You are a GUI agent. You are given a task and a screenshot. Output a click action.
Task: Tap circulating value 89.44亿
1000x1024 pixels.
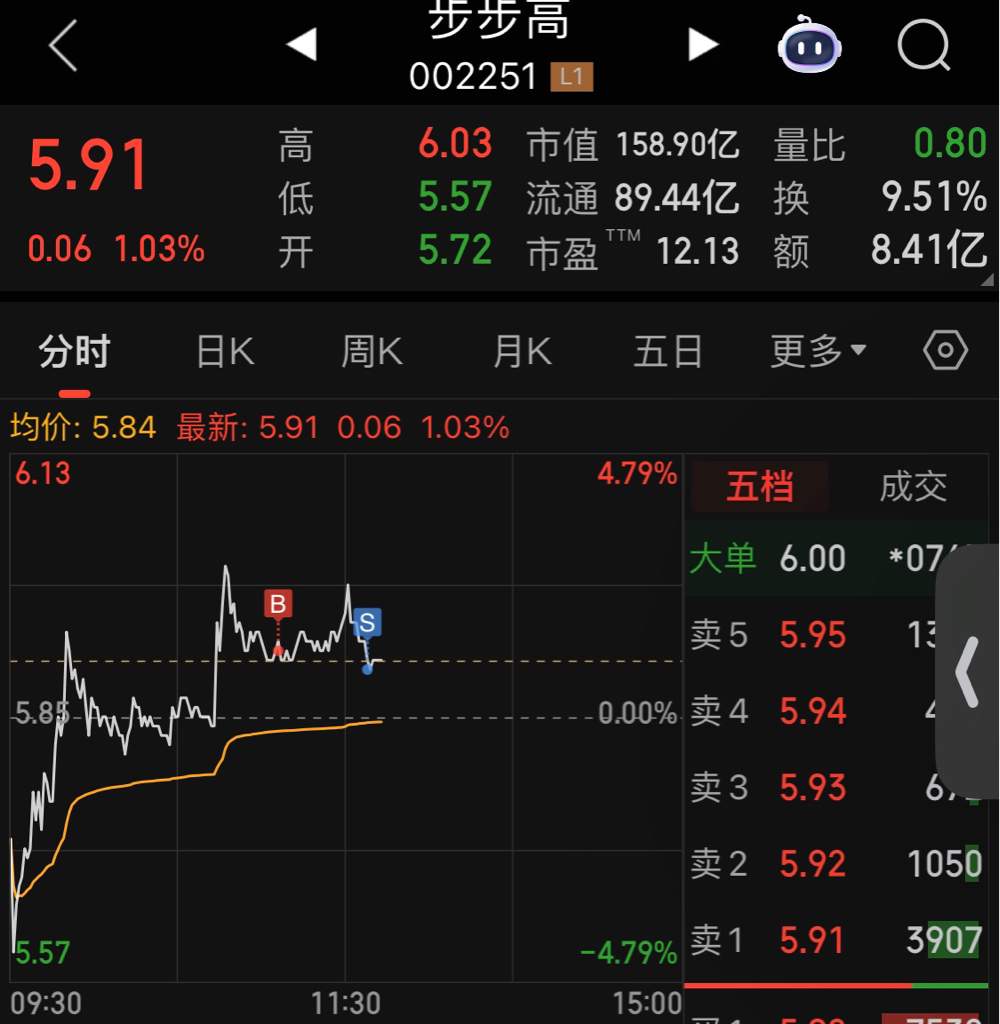[x=677, y=198]
